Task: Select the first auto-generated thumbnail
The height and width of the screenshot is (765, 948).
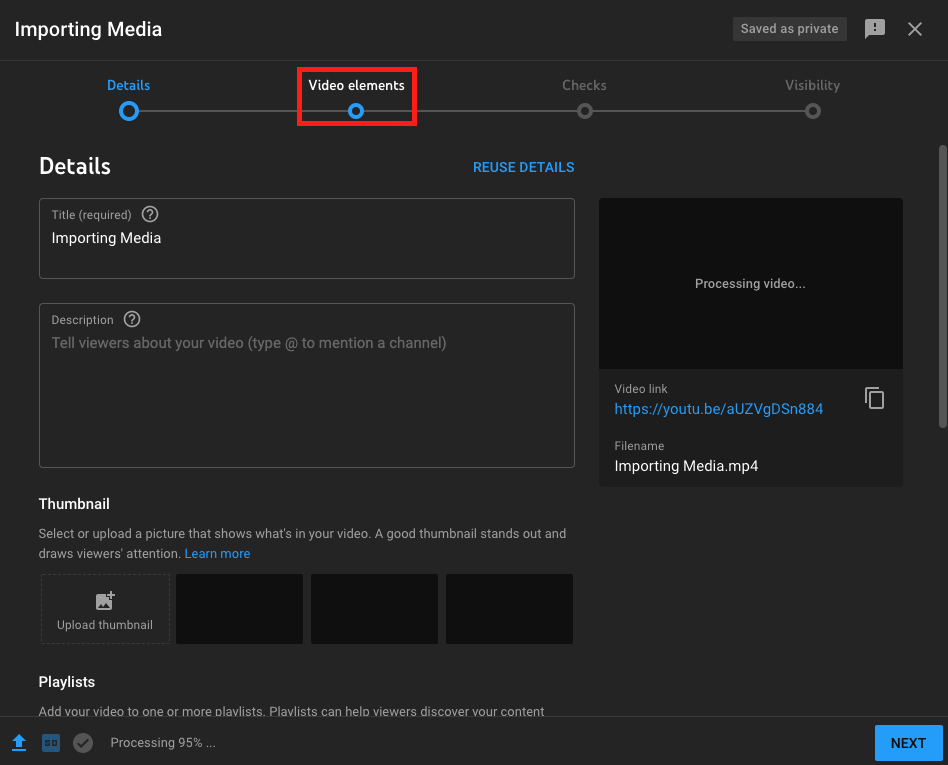Action: coord(239,609)
